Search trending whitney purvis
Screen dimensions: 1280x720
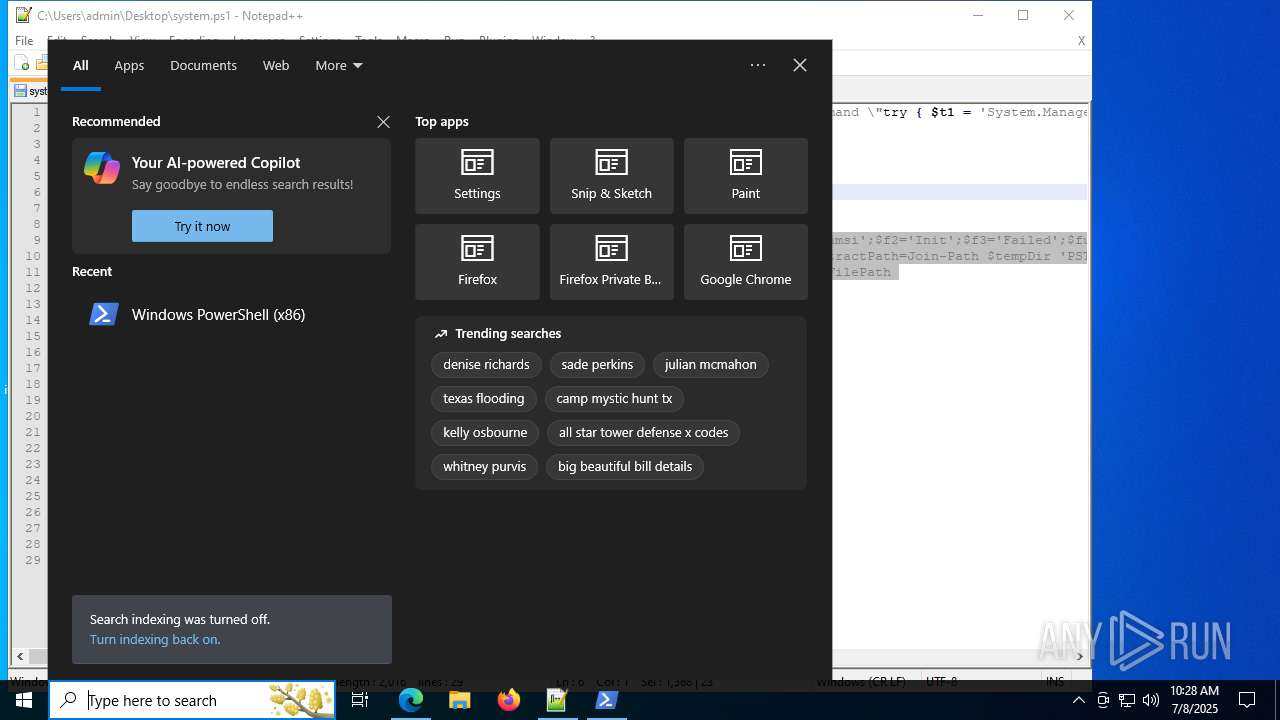pyautogui.click(x=485, y=467)
